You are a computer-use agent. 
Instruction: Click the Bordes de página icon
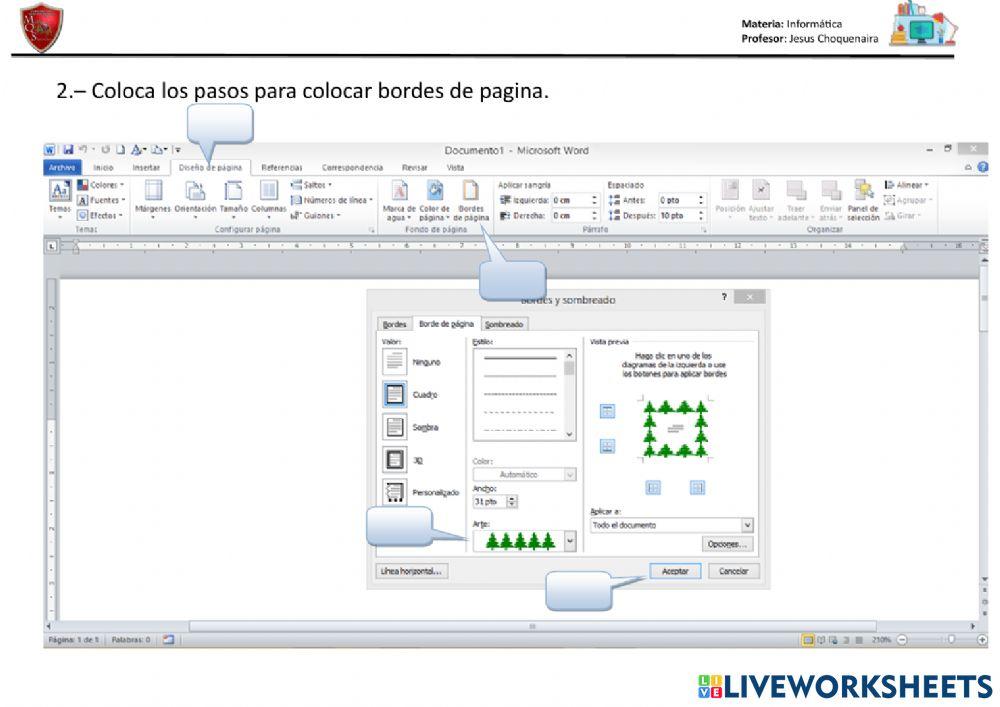click(x=470, y=191)
